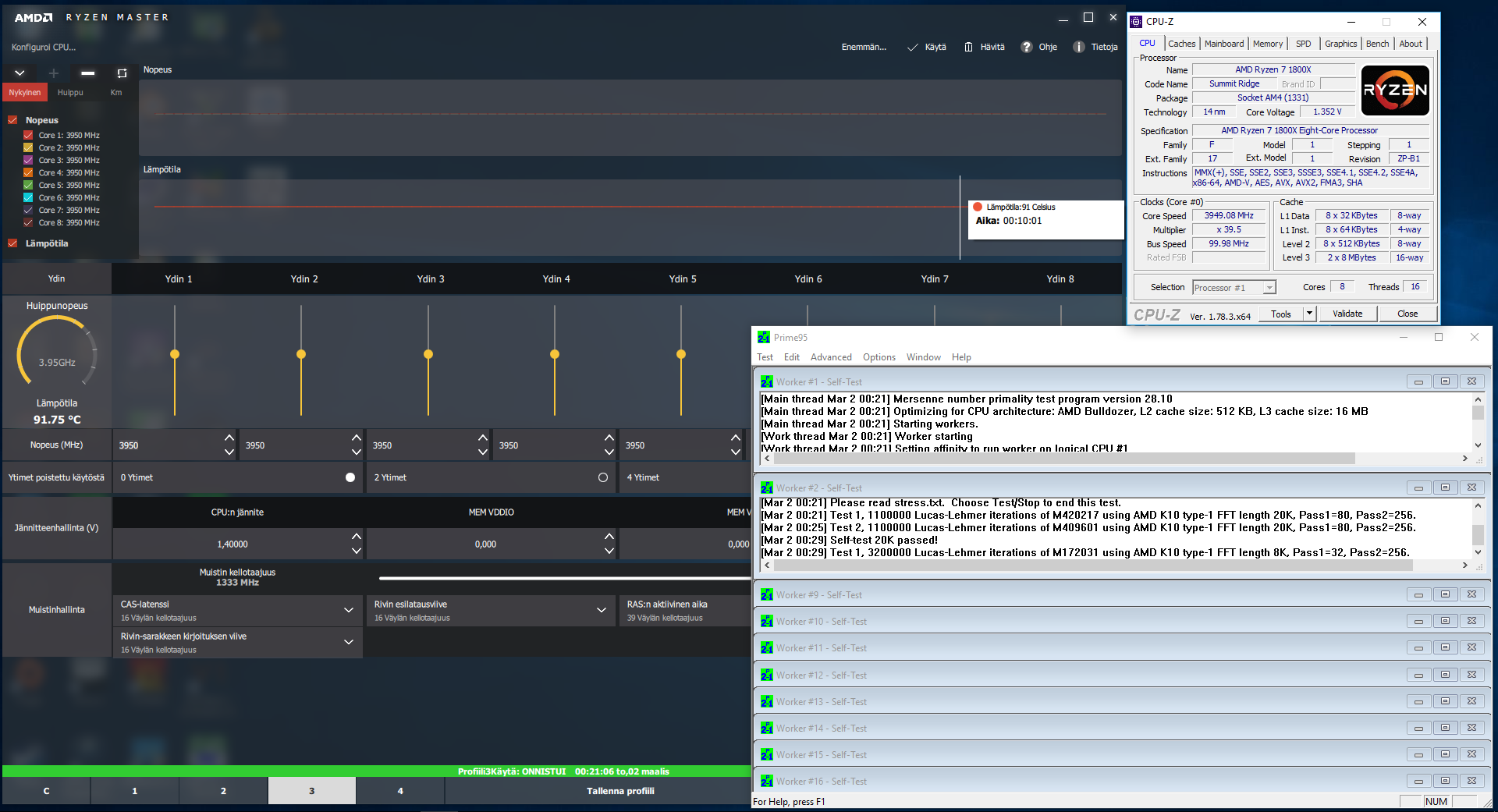This screenshot has width=1498, height=812.
Task: Click the Prime95 title bar app icon
Action: click(764, 338)
